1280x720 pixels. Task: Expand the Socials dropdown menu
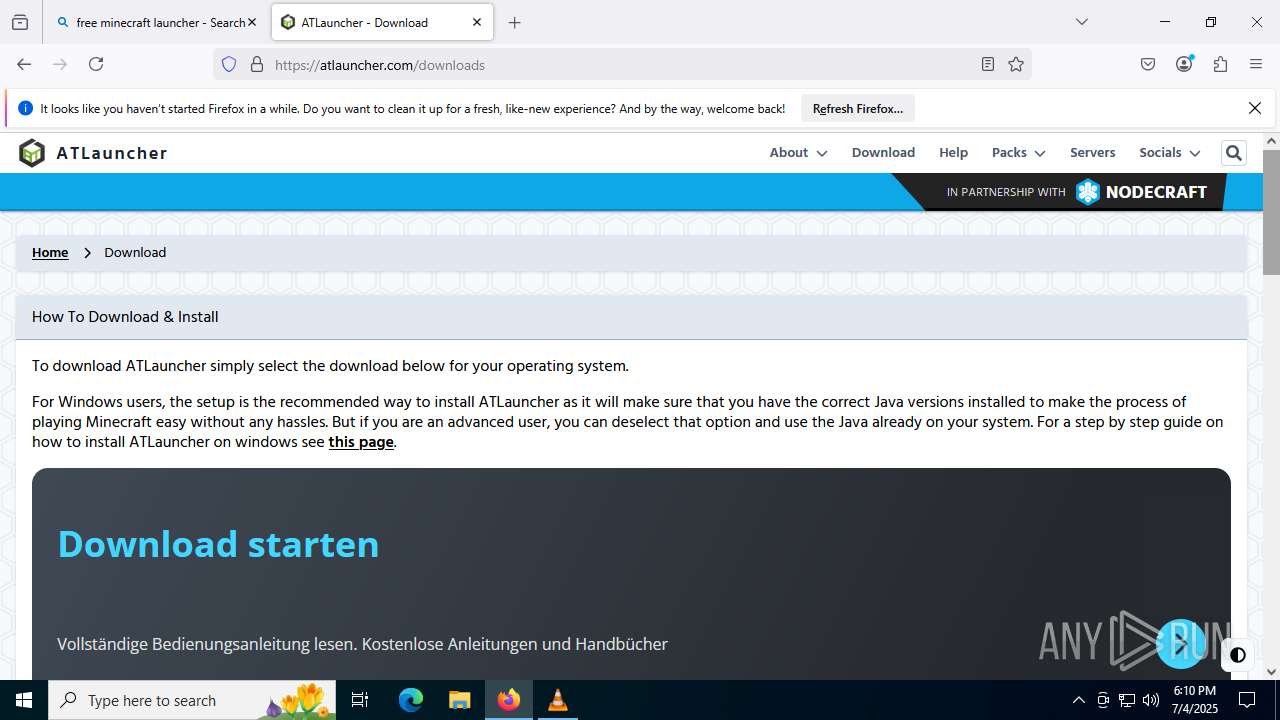[1169, 152]
